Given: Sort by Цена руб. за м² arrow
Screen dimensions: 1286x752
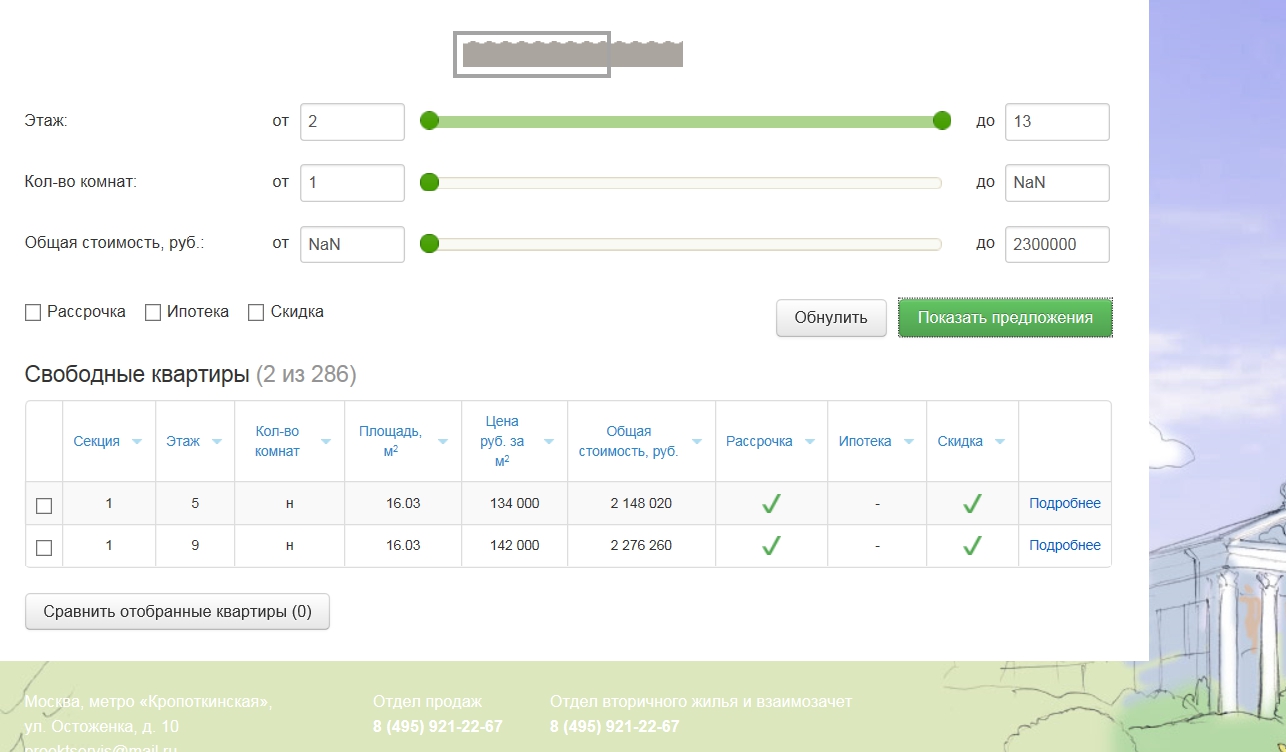Looking at the screenshot, I should pos(549,442).
